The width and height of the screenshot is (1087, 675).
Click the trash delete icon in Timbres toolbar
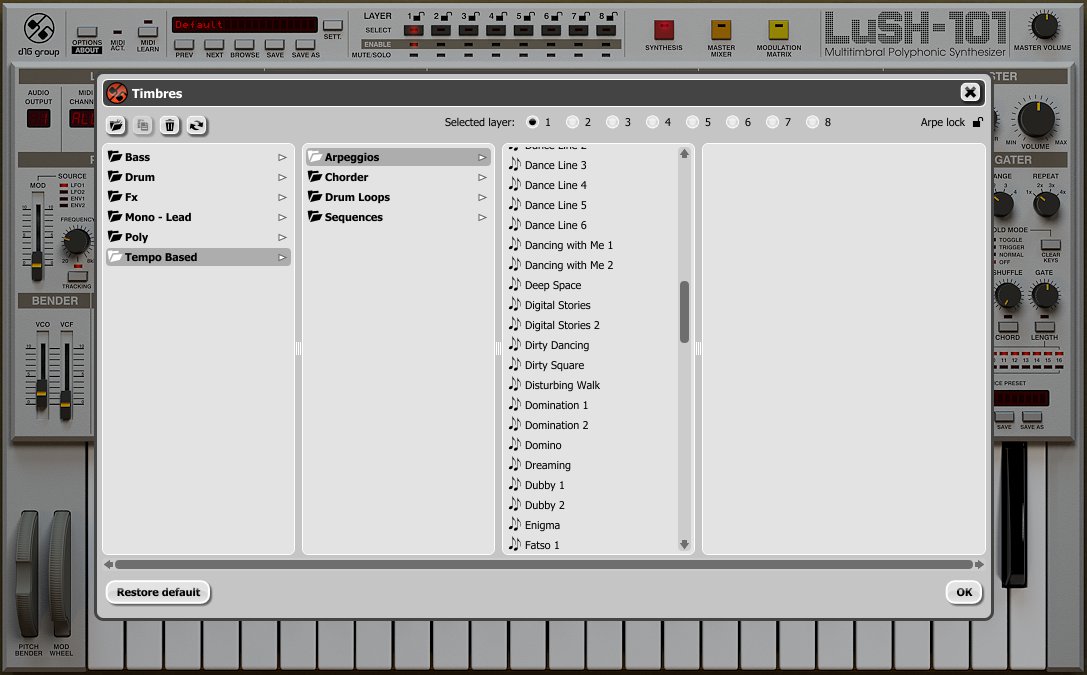[170, 125]
